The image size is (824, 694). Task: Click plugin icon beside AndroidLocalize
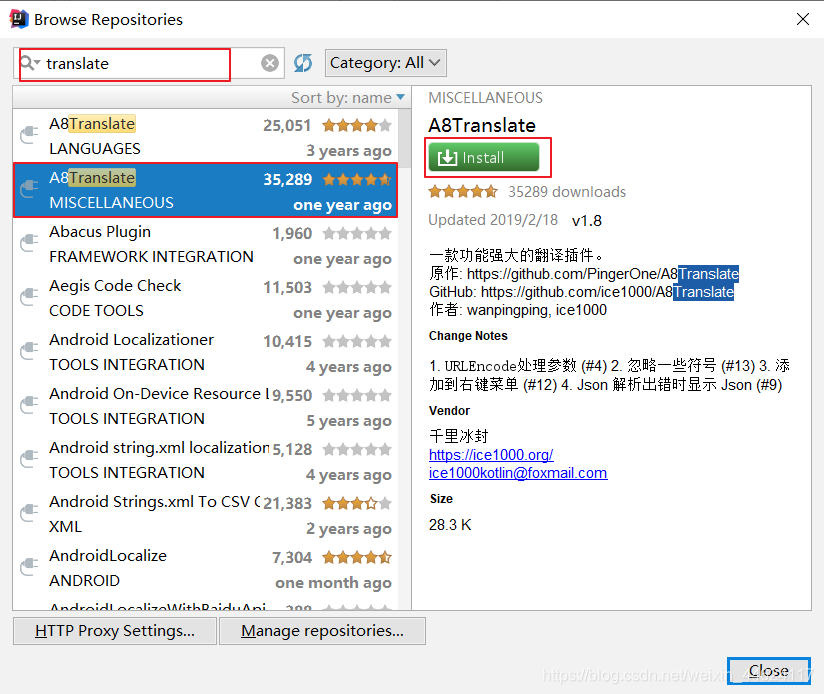coord(29,567)
